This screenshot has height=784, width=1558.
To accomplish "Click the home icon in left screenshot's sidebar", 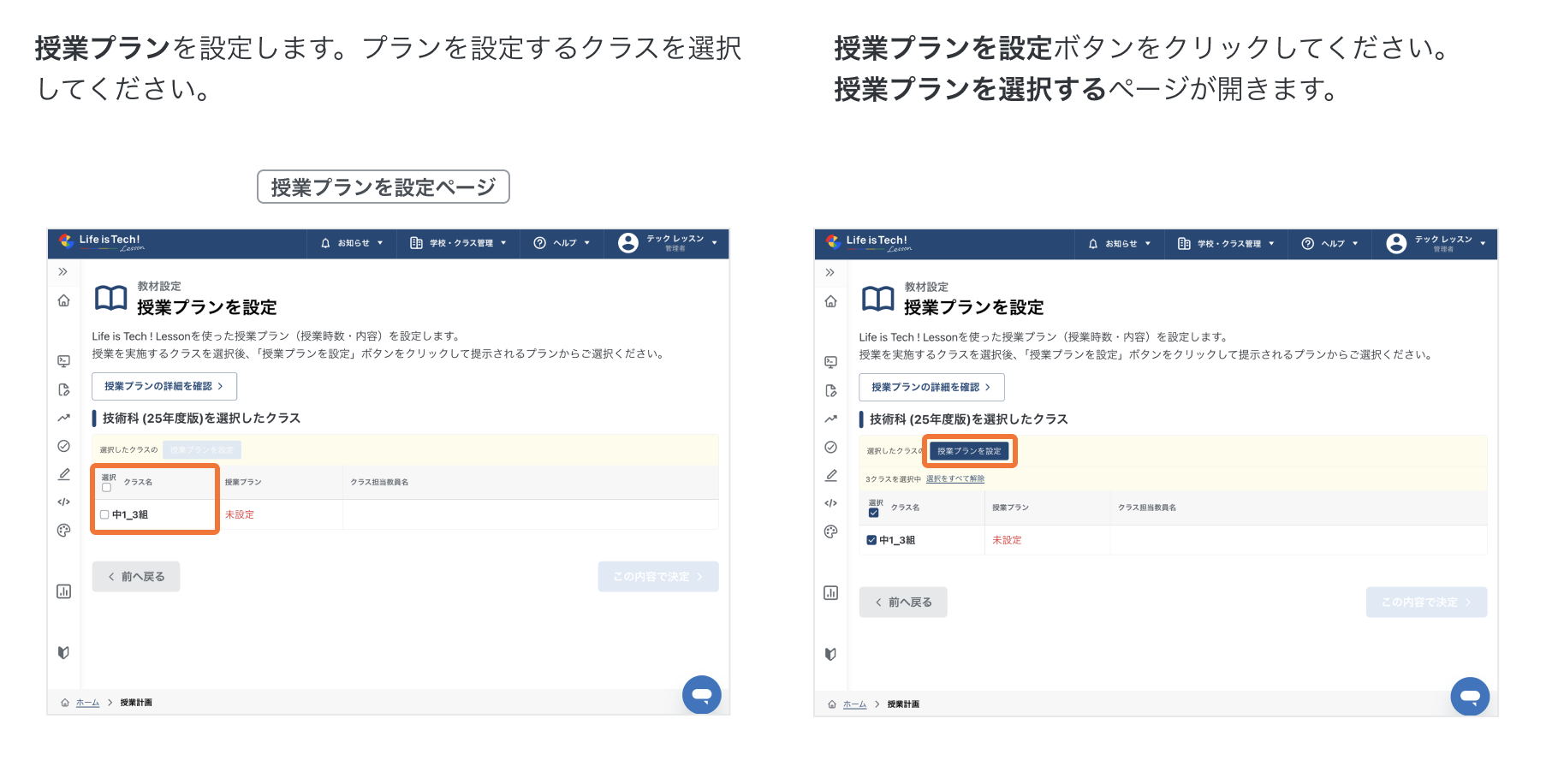I will (63, 300).
